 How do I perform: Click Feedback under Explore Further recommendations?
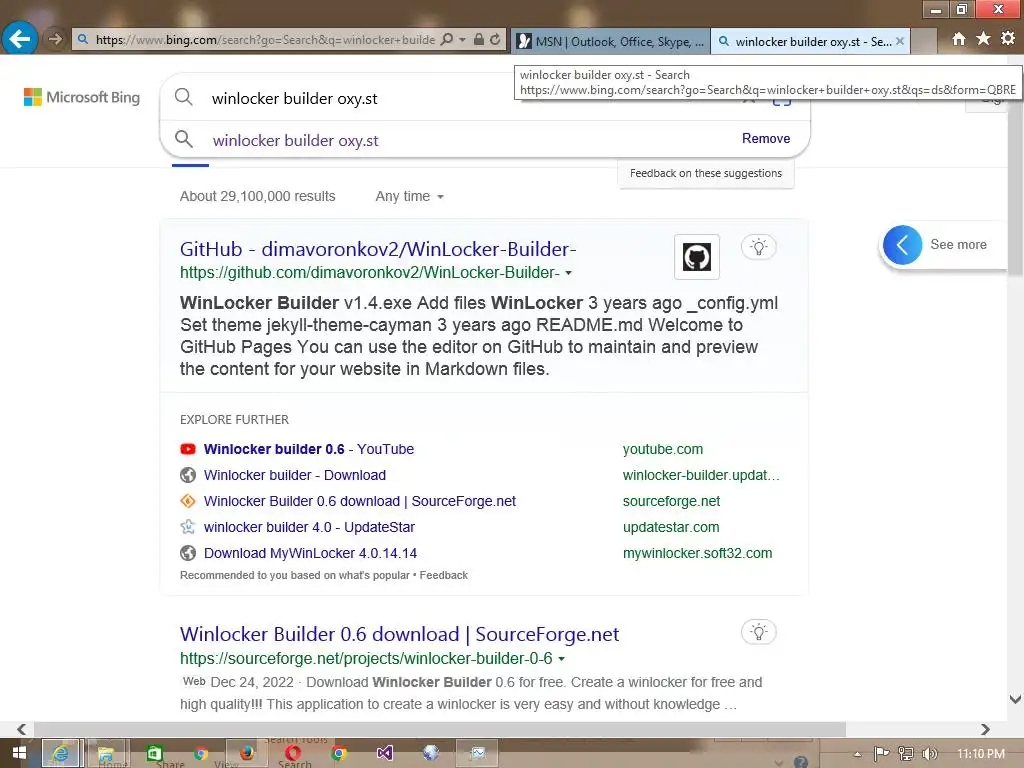[x=443, y=575]
